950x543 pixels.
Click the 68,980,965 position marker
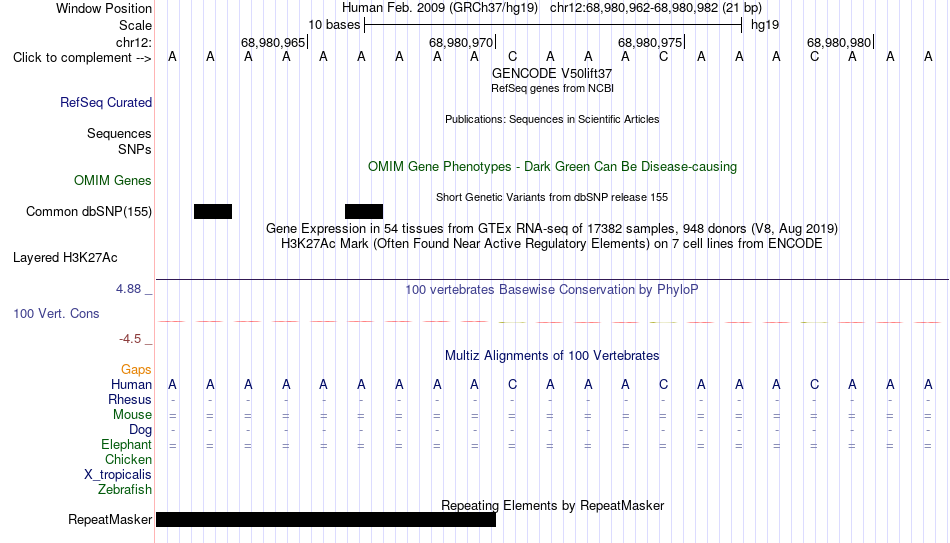[273, 42]
